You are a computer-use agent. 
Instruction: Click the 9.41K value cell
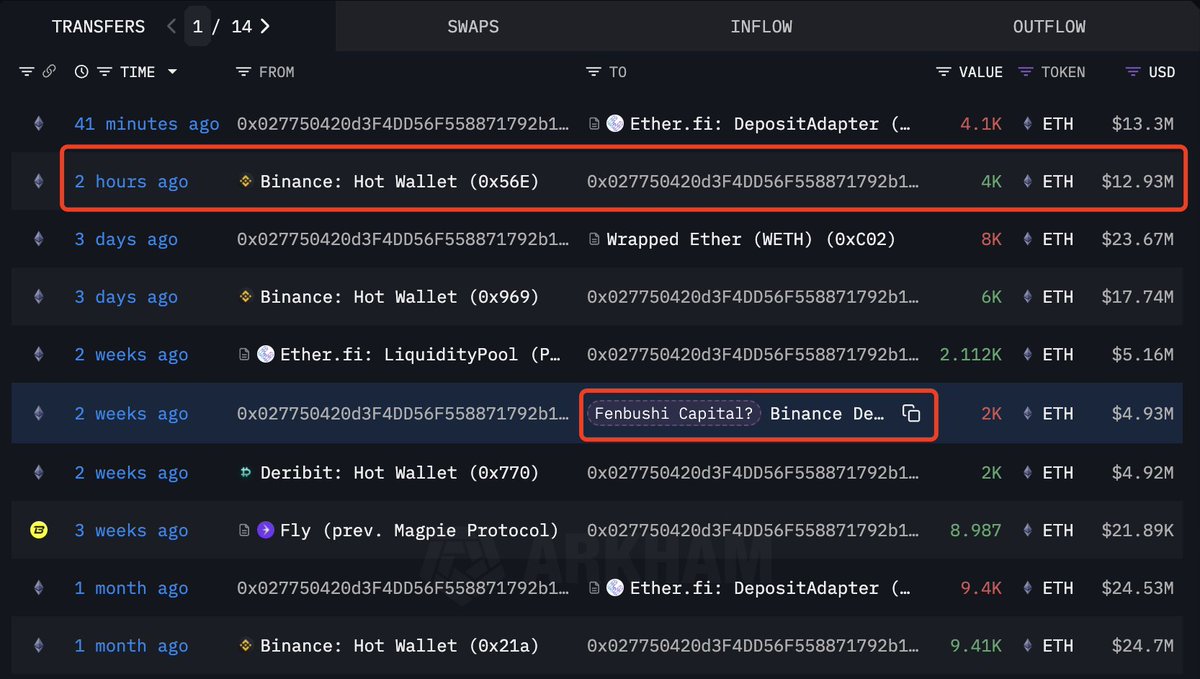pos(975,646)
